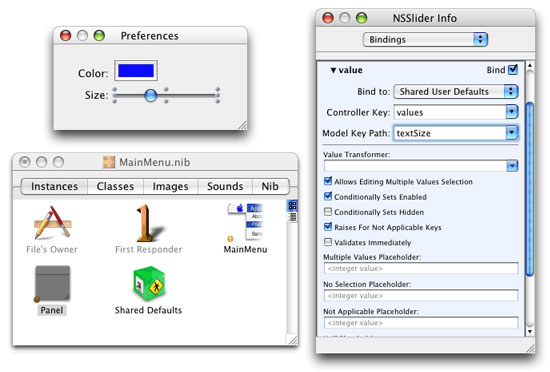This screenshot has height=372, width=550.
Task: Click the Size: label in Preferences
Action: click(96, 95)
